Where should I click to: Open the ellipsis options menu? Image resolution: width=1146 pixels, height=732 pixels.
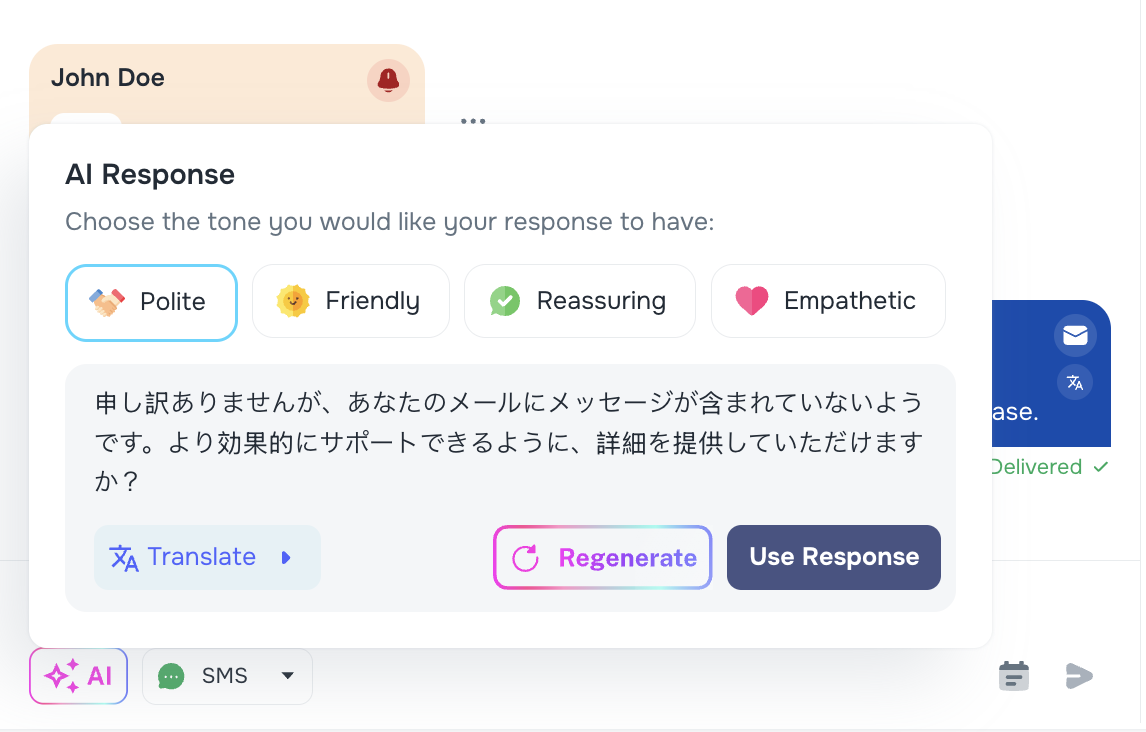[473, 119]
